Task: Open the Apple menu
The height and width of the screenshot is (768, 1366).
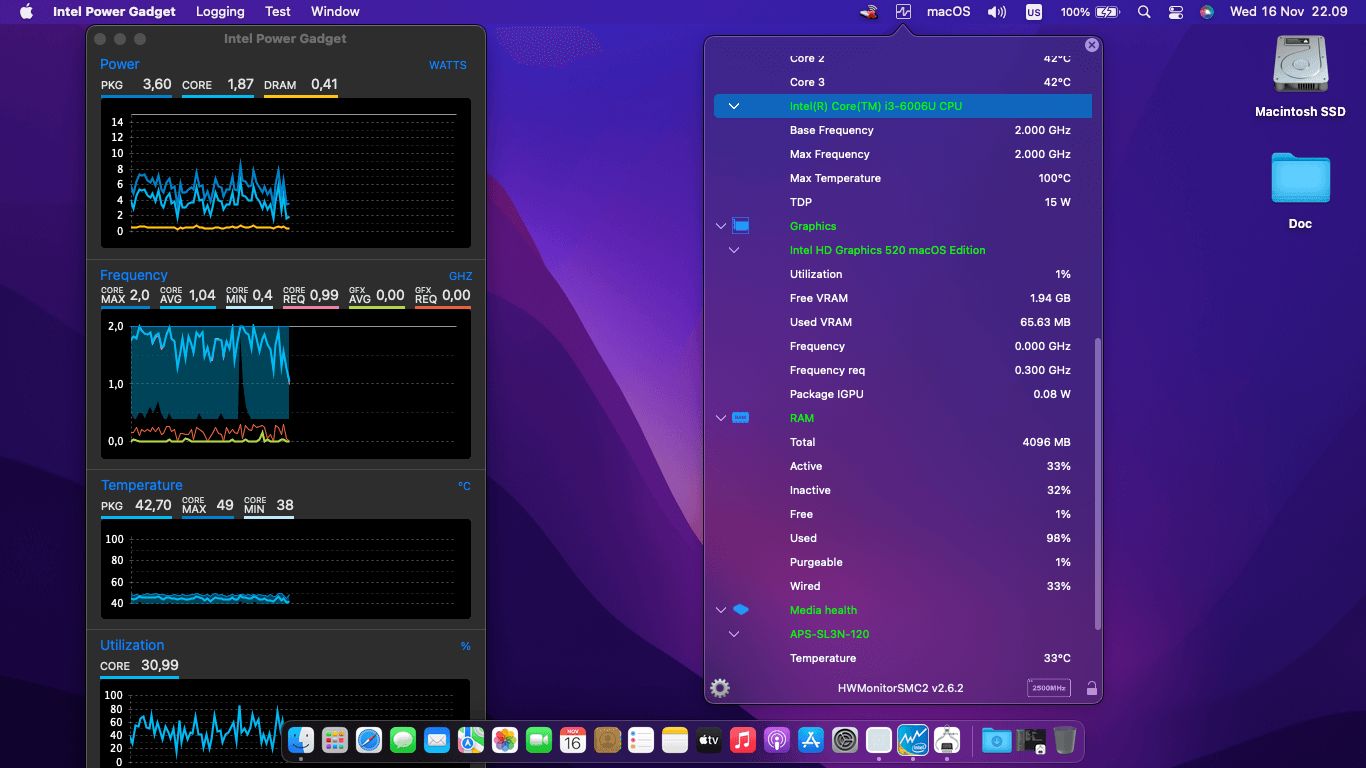Action: coord(27,12)
